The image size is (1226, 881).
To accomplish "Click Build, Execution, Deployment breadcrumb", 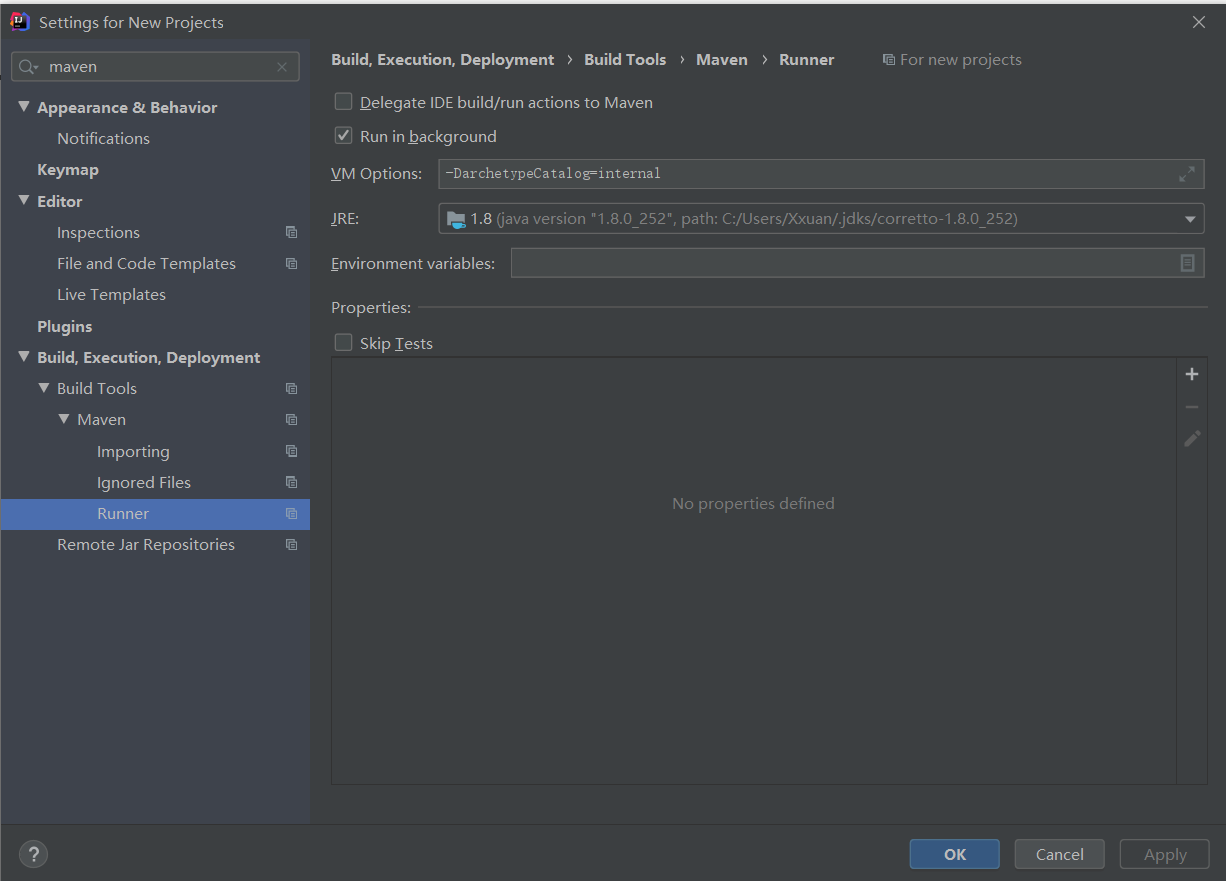I will pos(442,60).
